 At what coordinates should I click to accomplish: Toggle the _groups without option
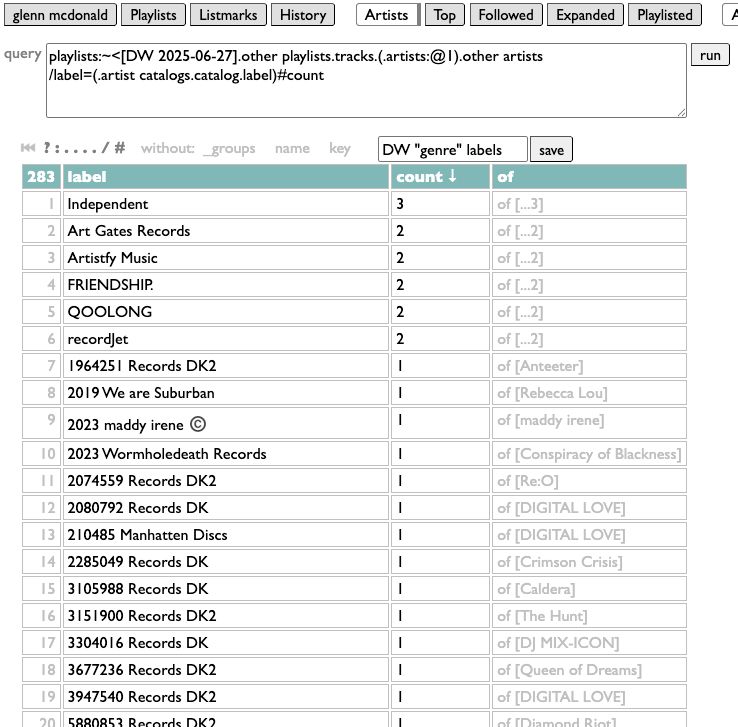click(229, 149)
